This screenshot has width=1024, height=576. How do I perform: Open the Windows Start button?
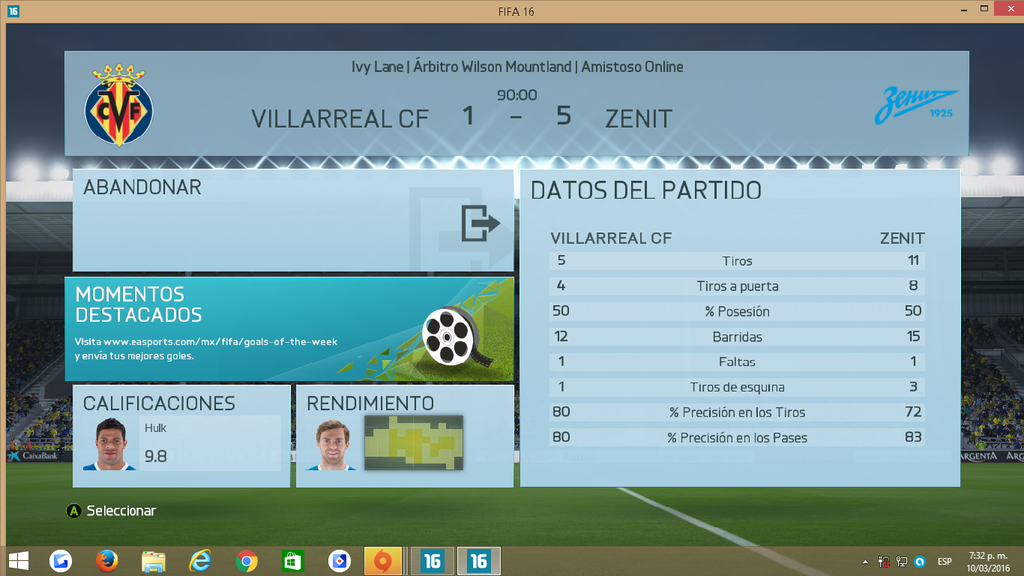[18, 561]
